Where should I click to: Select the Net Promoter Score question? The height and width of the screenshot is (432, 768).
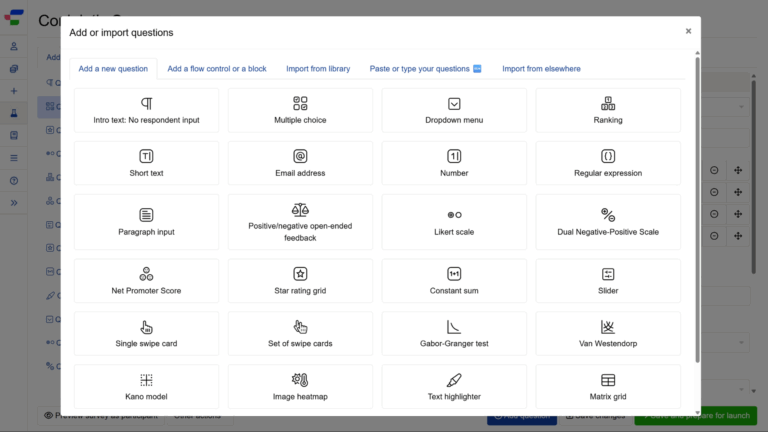click(x=146, y=281)
